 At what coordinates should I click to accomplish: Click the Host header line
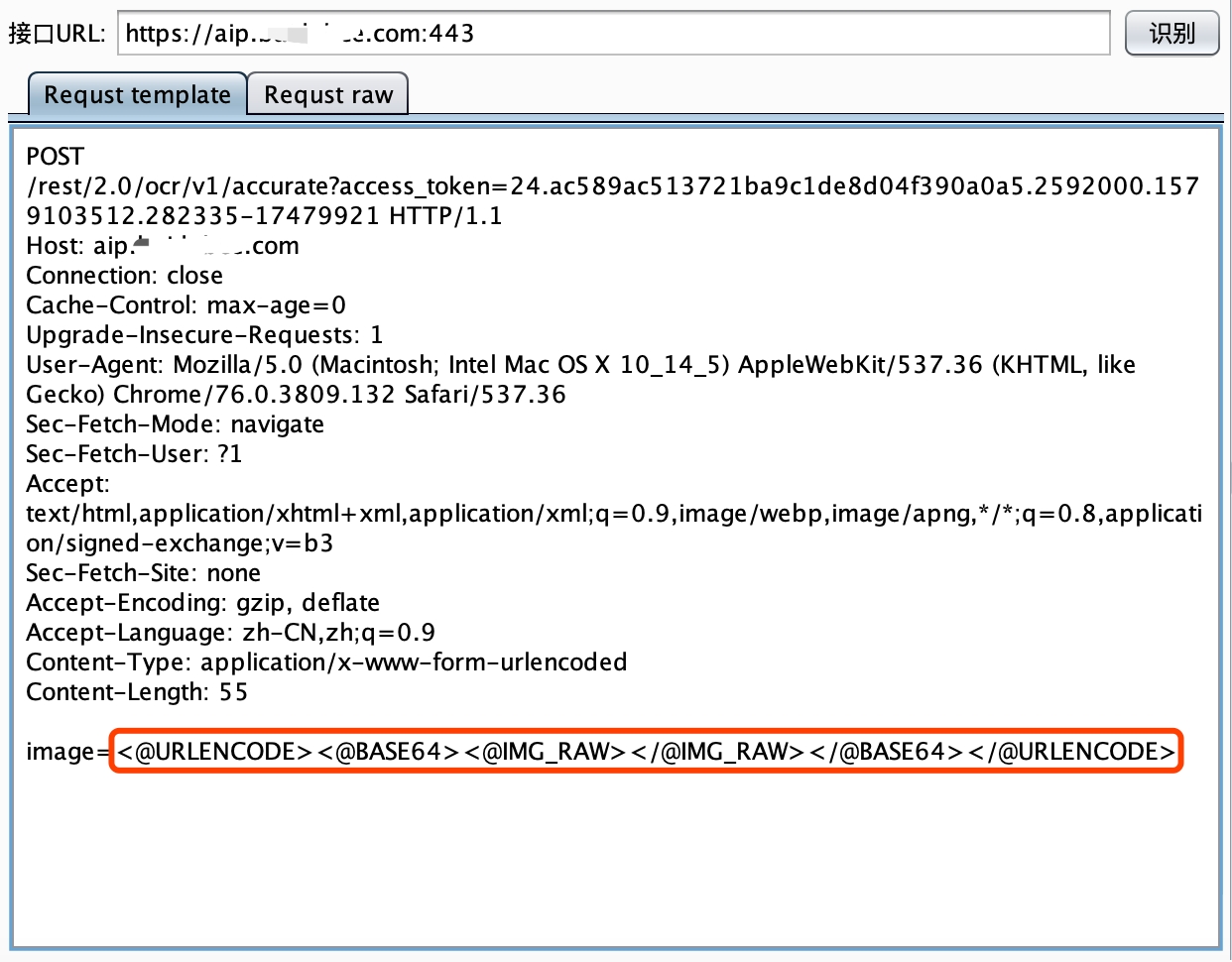[163, 246]
